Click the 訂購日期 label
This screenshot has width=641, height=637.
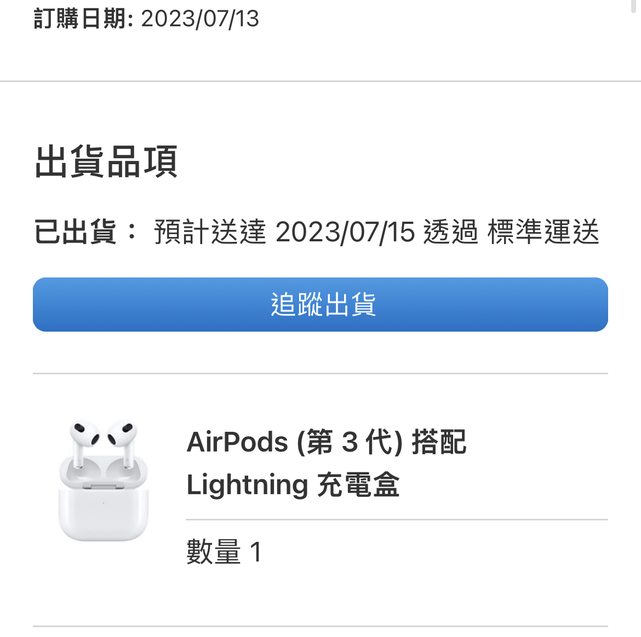pyautogui.click(x=82, y=18)
